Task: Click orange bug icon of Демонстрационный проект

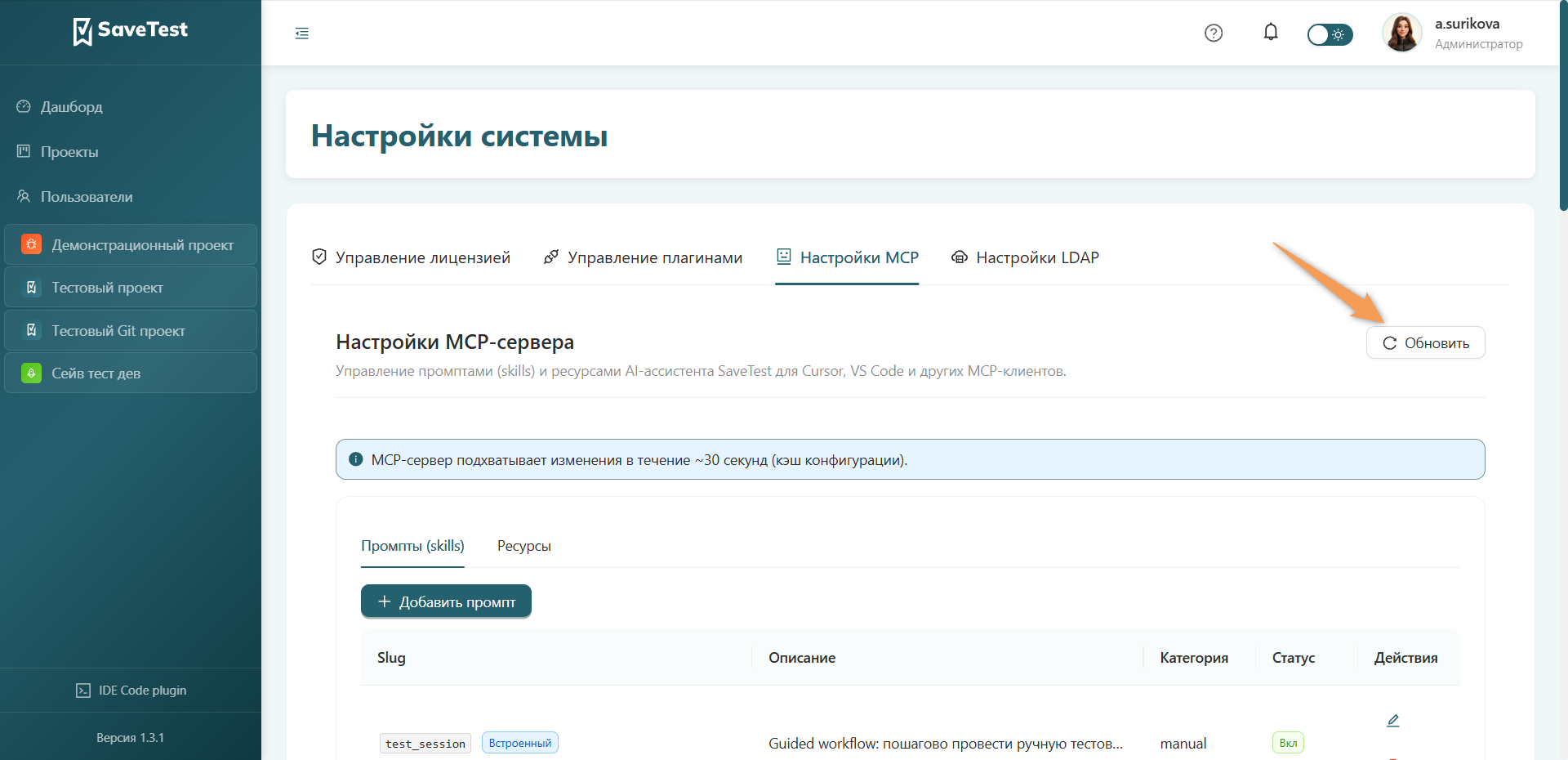Action: (31, 244)
